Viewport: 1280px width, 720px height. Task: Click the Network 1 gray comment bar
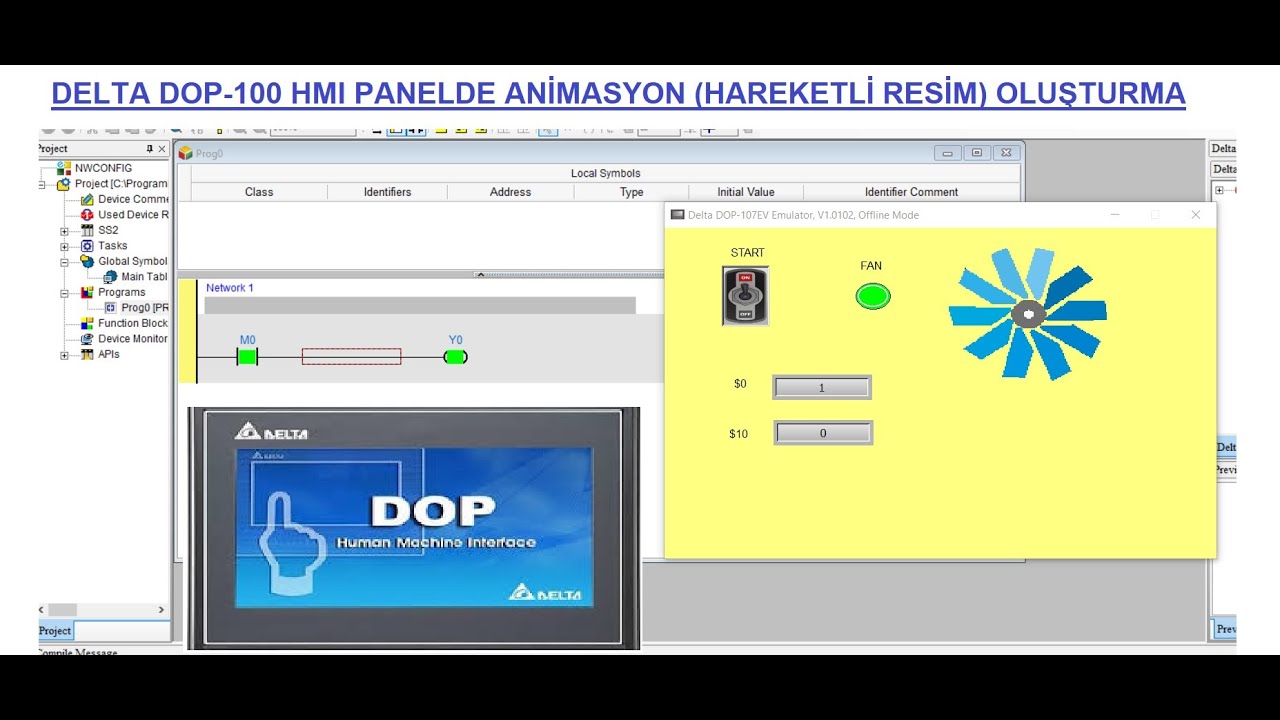[420, 305]
